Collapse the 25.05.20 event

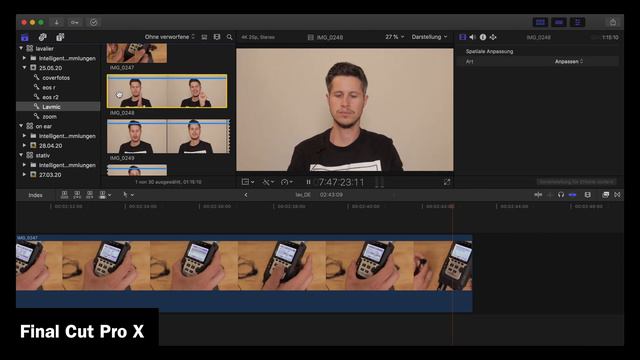pyautogui.click(x=24, y=68)
